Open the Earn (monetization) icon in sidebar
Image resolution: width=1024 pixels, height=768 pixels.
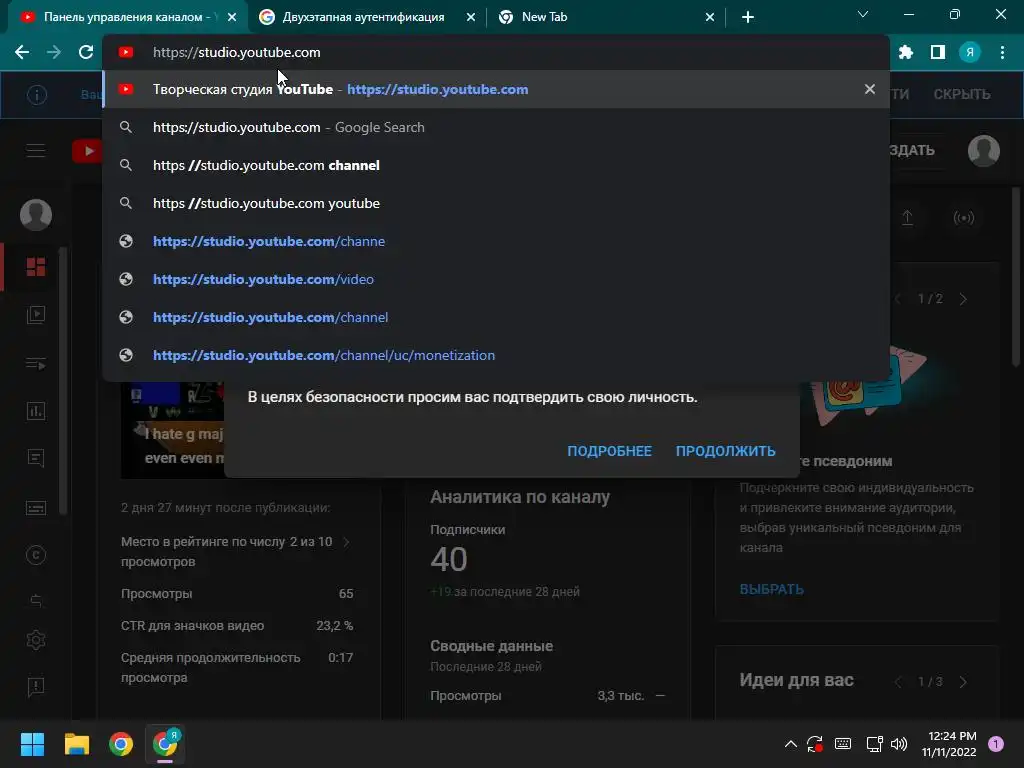[x=36, y=600]
